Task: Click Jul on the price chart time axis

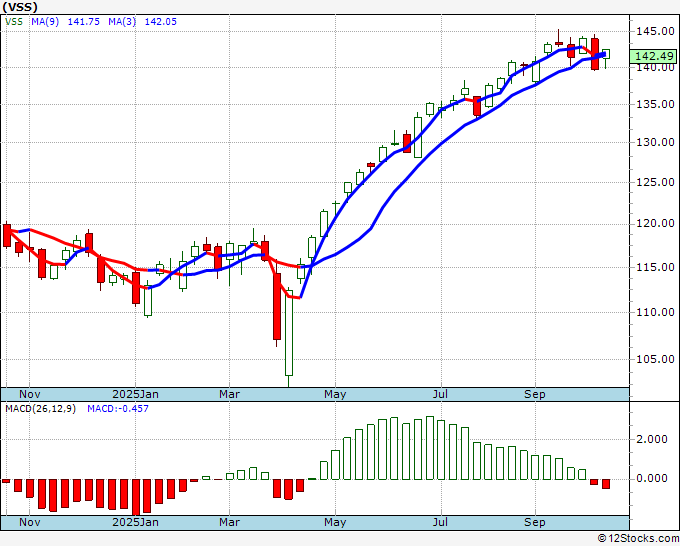Action: [x=441, y=394]
